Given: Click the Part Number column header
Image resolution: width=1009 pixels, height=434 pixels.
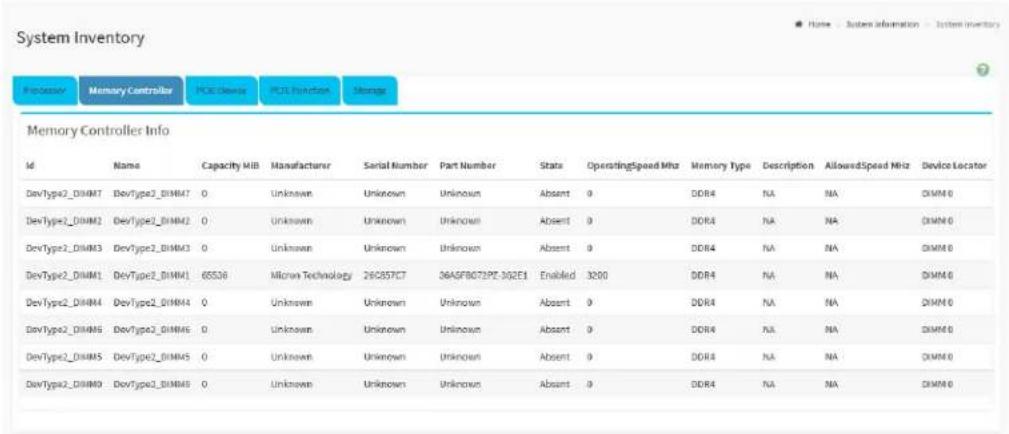Looking at the screenshot, I should [468, 165].
